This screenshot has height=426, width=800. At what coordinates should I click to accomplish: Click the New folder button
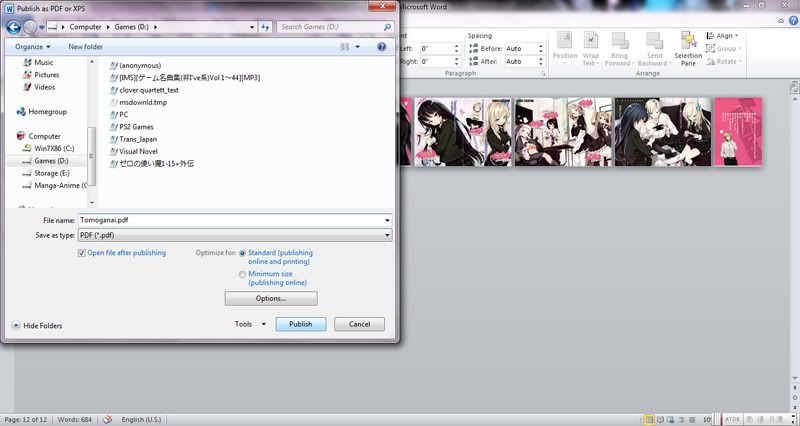pyautogui.click(x=85, y=46)
